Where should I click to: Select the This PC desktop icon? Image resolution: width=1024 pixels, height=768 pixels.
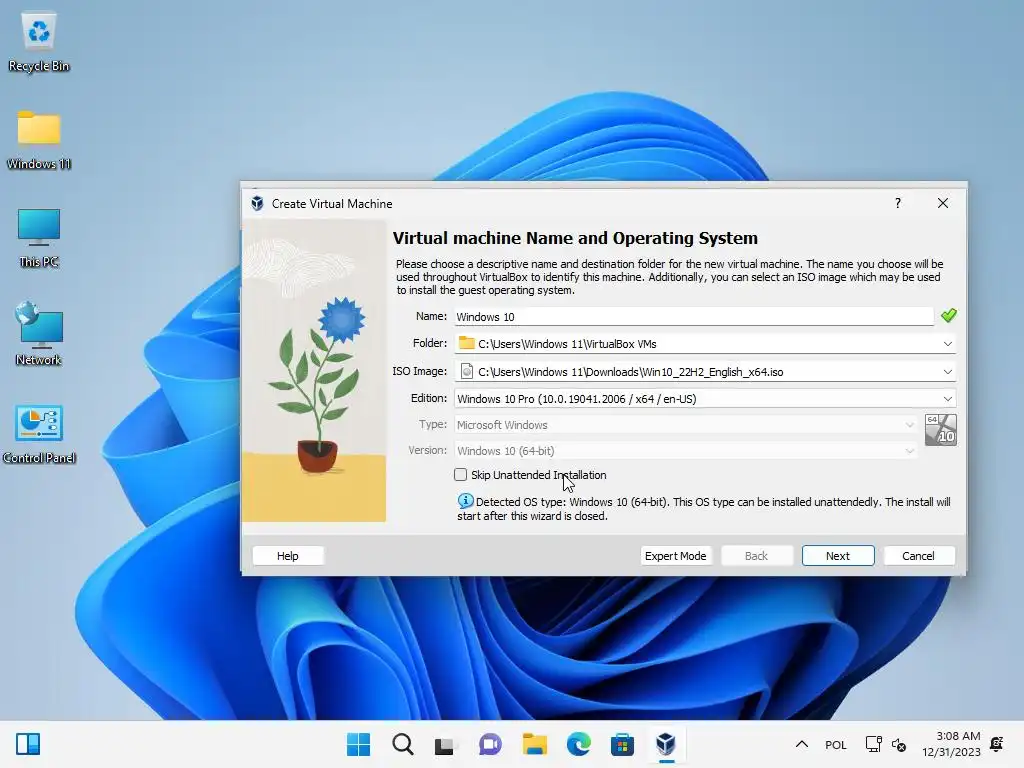pos(39,238)
